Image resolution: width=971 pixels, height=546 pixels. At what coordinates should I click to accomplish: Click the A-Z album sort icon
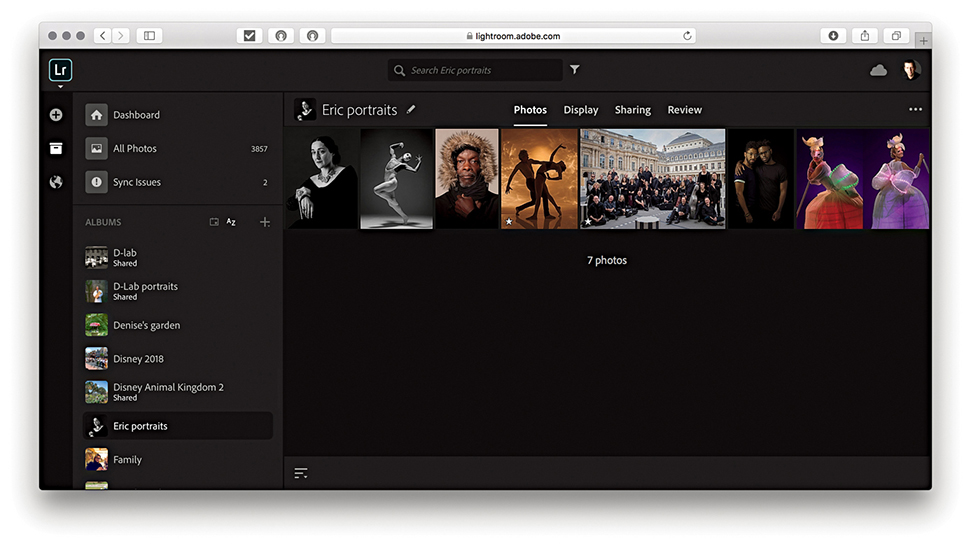pos(232,222)
